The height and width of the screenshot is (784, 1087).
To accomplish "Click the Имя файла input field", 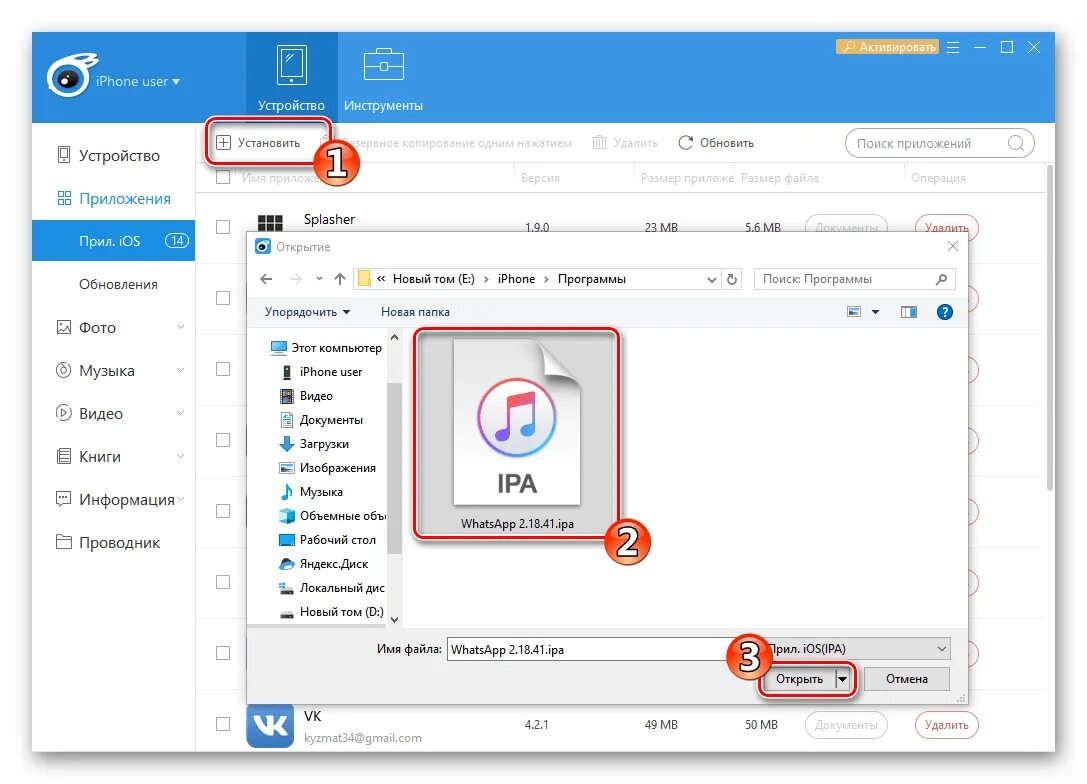I will click(593, 650).
